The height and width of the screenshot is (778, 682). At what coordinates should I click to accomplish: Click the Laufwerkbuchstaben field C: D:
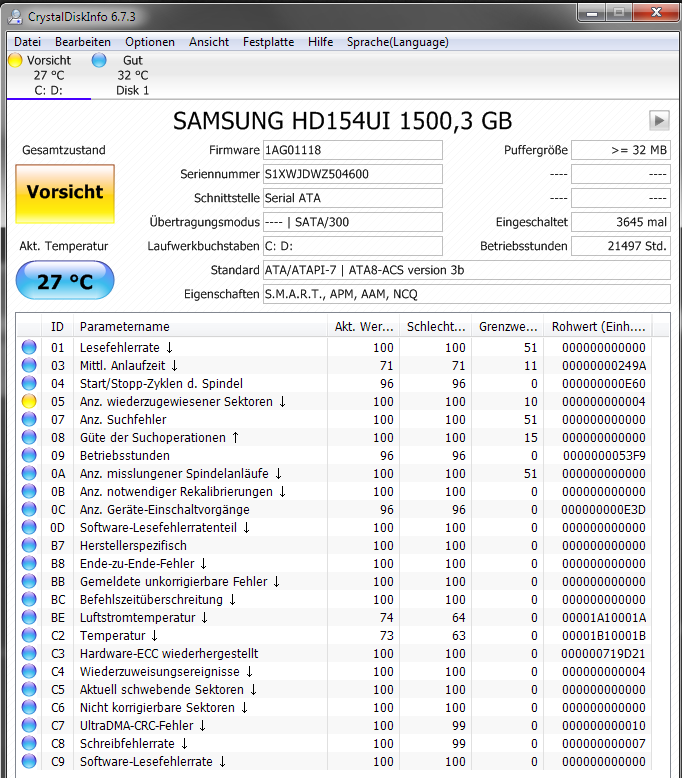pyautogui.click(x=353, y=246)
